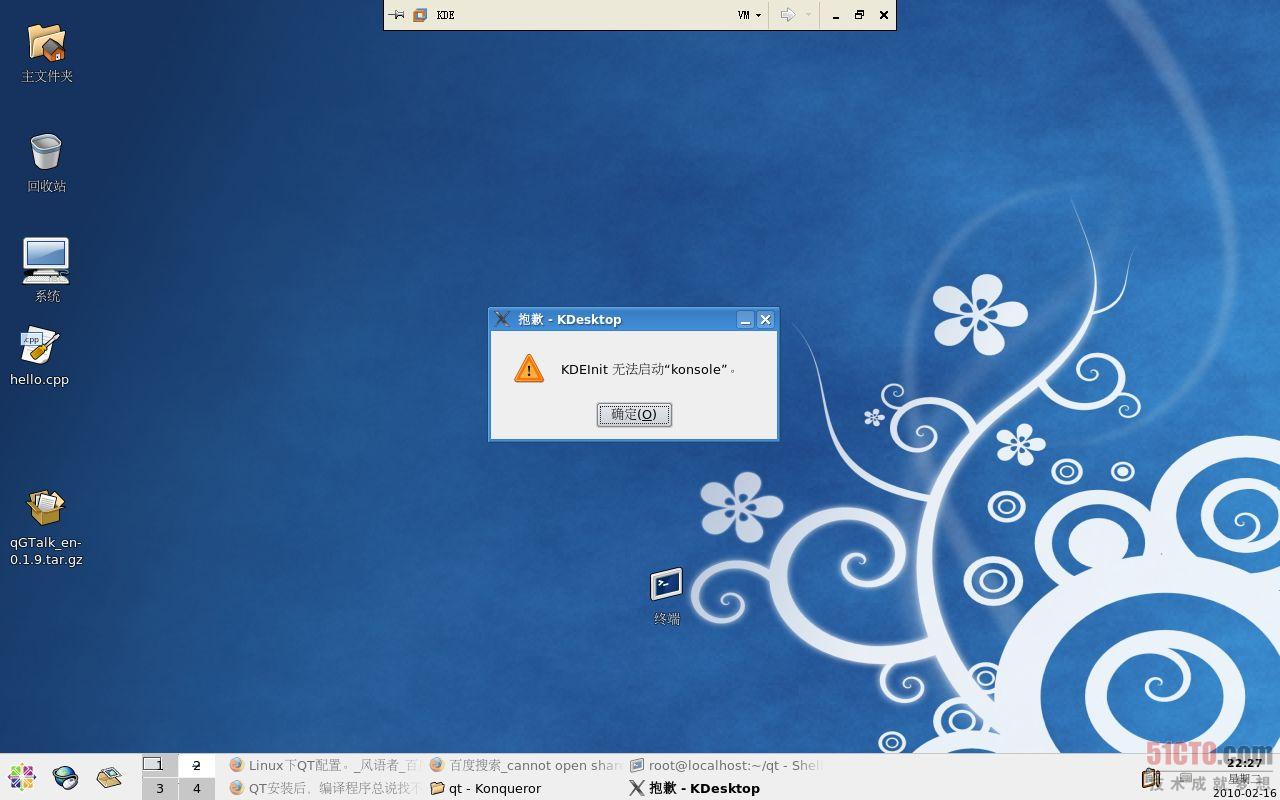Click the web browser globe icon in the panel
1280x800 pixels.
(x=65, y=777)
